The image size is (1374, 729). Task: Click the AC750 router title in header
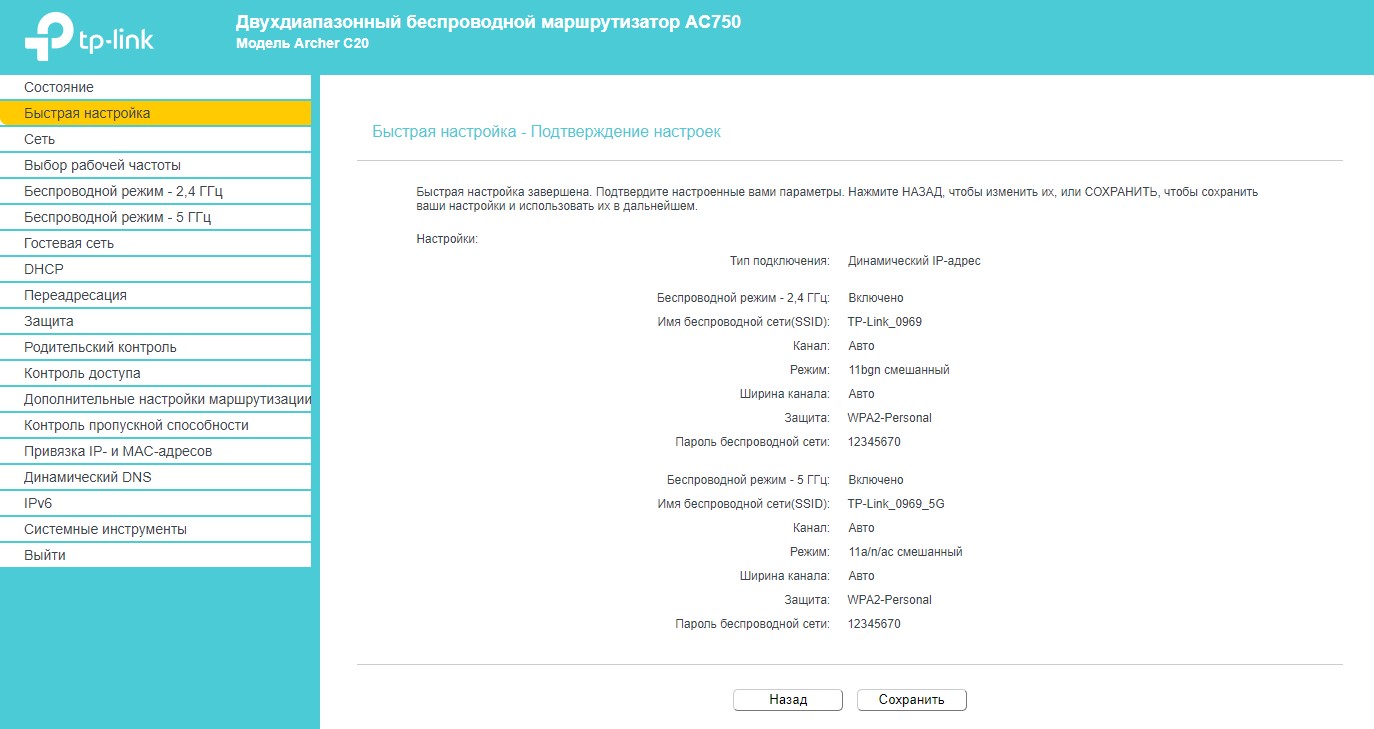[x=488, y=21]
